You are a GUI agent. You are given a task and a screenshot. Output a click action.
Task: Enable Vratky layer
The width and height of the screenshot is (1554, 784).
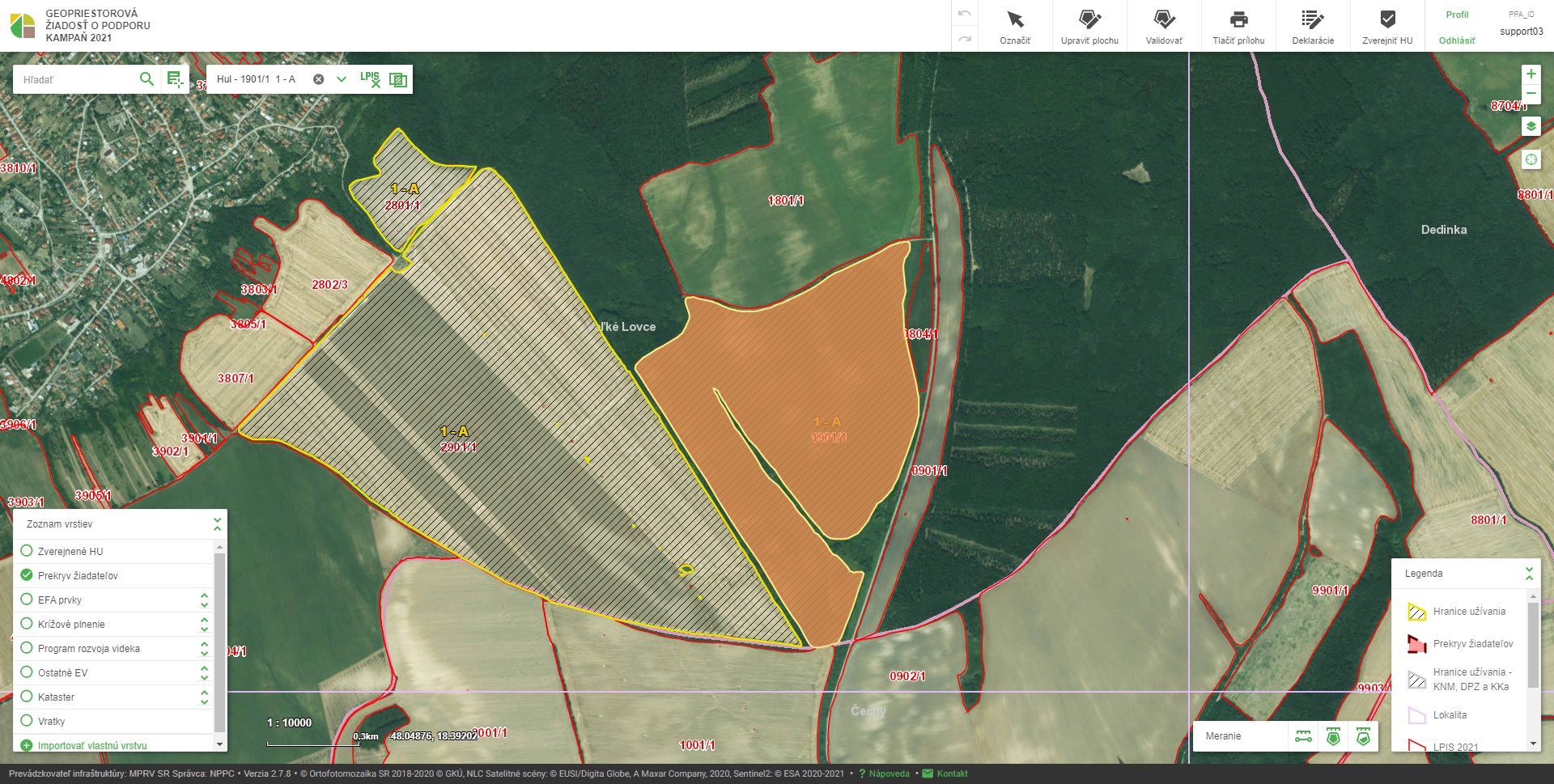[27, 721]
